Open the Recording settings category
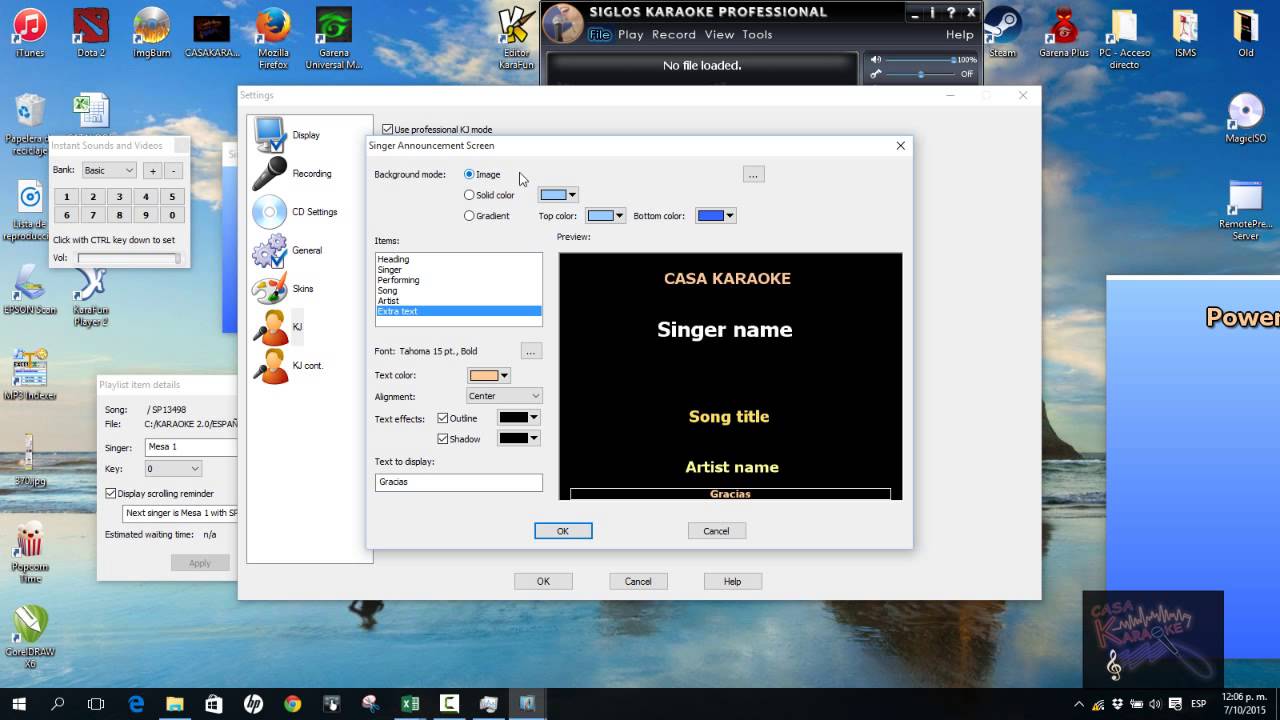This screenshot has height=720, width=1280. pyautogui.click(x=291, y=173)
